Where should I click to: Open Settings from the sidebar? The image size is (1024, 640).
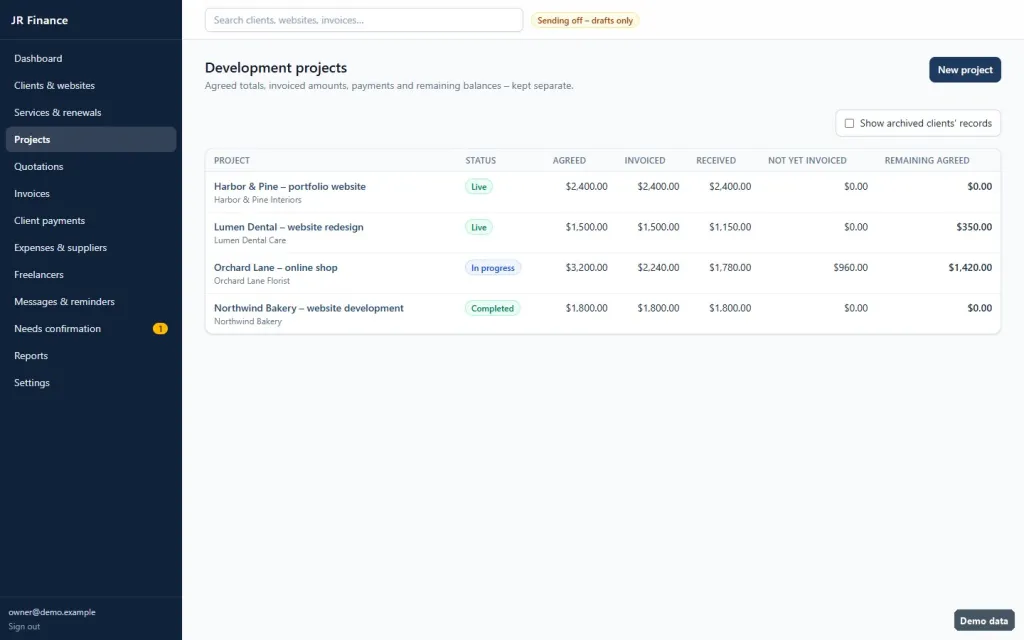pos(91,383)
